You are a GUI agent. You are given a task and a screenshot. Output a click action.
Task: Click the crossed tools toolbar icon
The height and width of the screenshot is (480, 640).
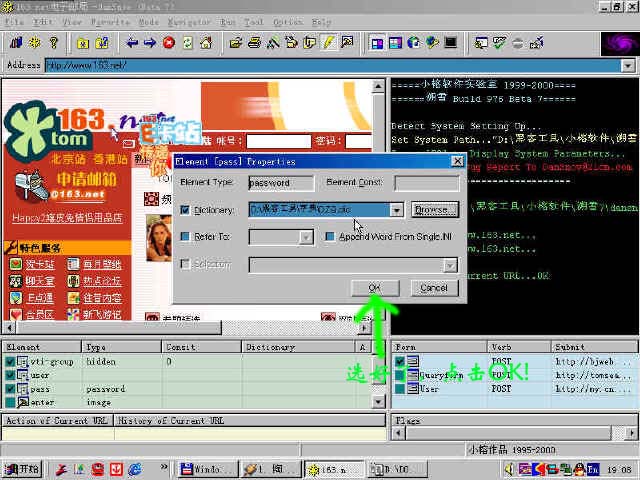[273, 42]
